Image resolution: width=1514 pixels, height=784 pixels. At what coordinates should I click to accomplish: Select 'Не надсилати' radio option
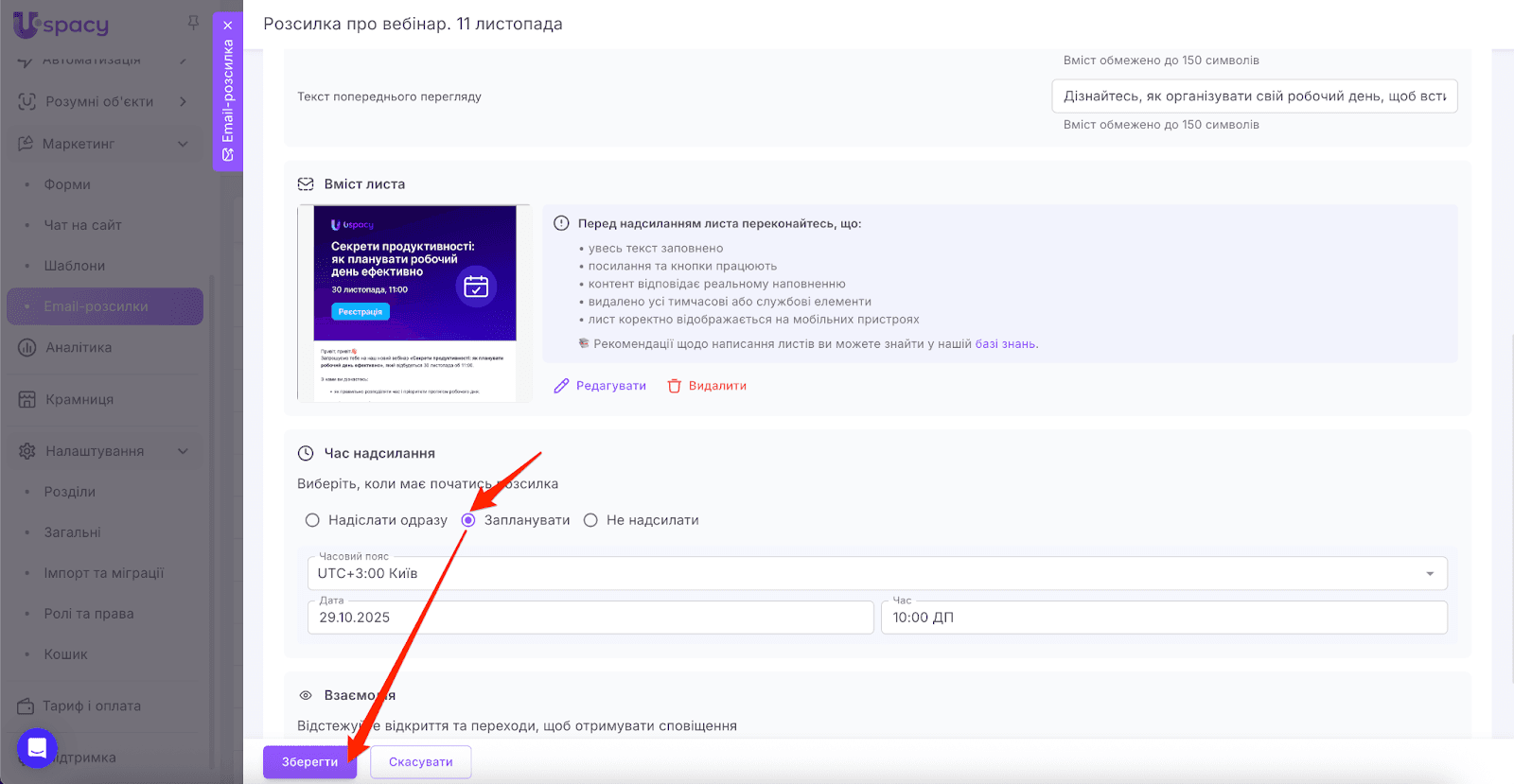[590, 520]
